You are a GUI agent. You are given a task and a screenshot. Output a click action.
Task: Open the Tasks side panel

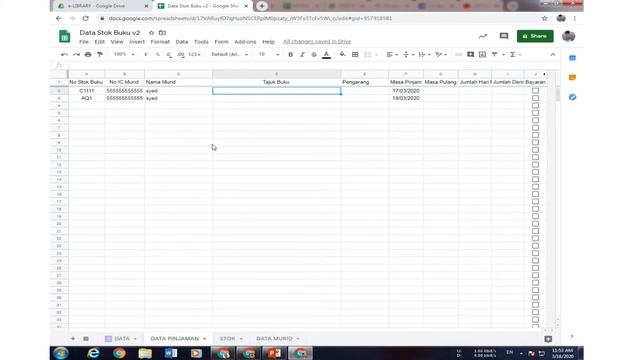[x=572, y=97]
